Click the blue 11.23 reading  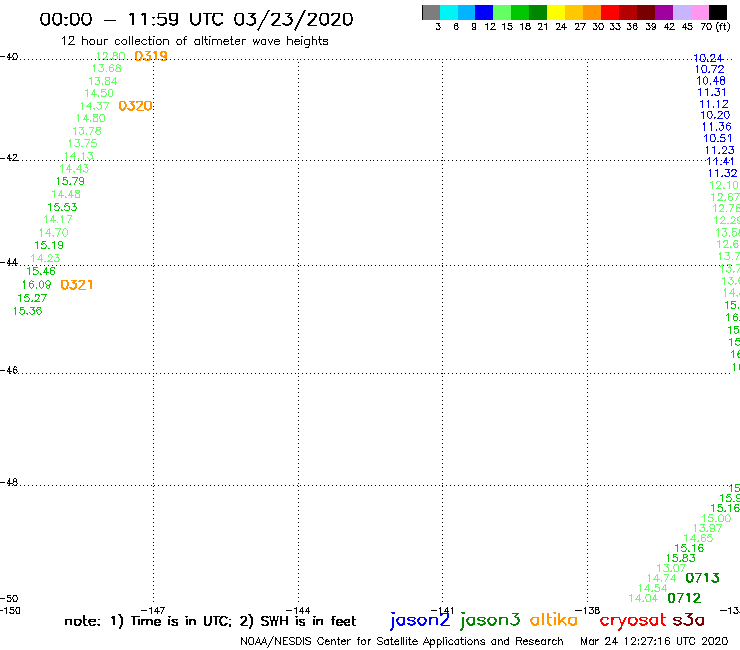(720, 151)
